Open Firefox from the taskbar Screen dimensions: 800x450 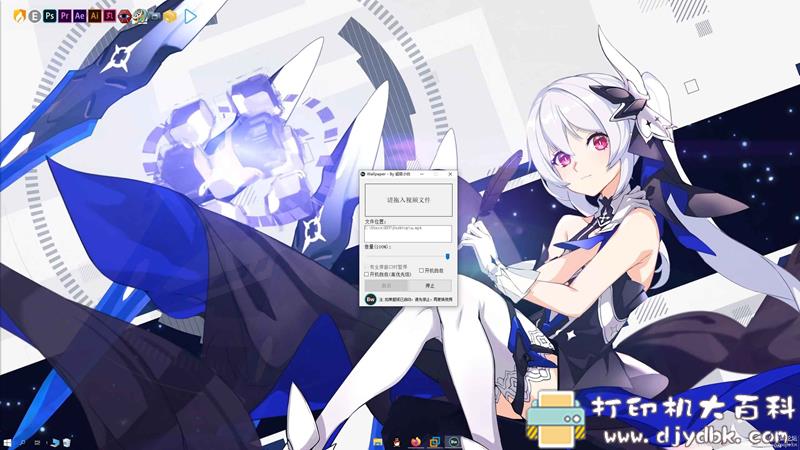tap(416, 442)
